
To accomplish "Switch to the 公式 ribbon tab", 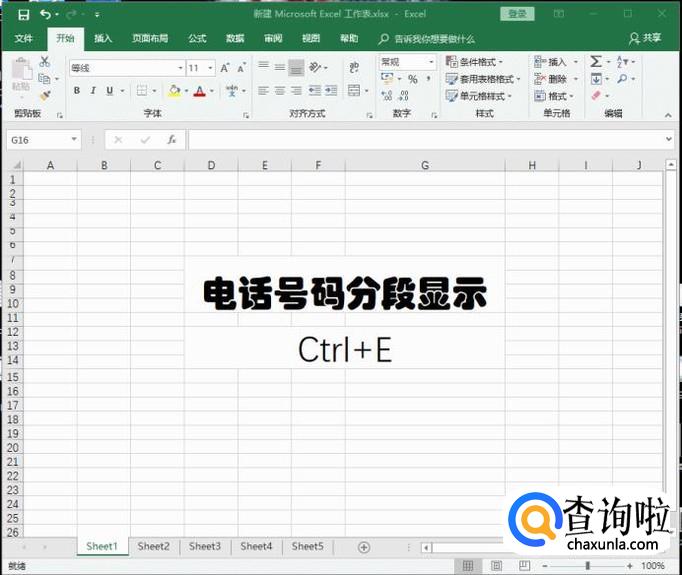I will click(197, 39).
